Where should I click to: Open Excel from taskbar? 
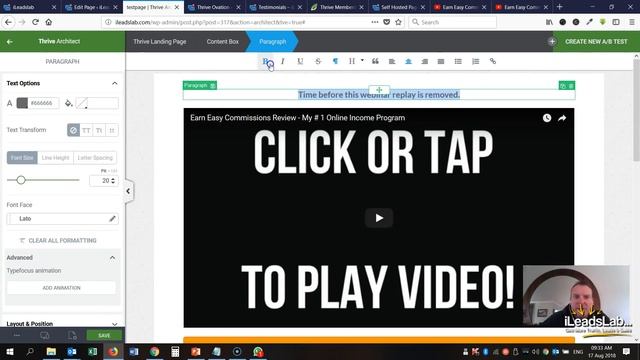[93, 351]
